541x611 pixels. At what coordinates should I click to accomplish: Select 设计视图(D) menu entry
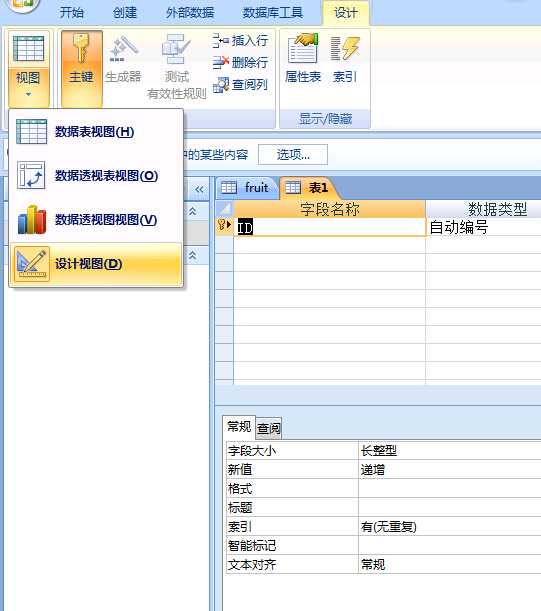tap(96, 264)
